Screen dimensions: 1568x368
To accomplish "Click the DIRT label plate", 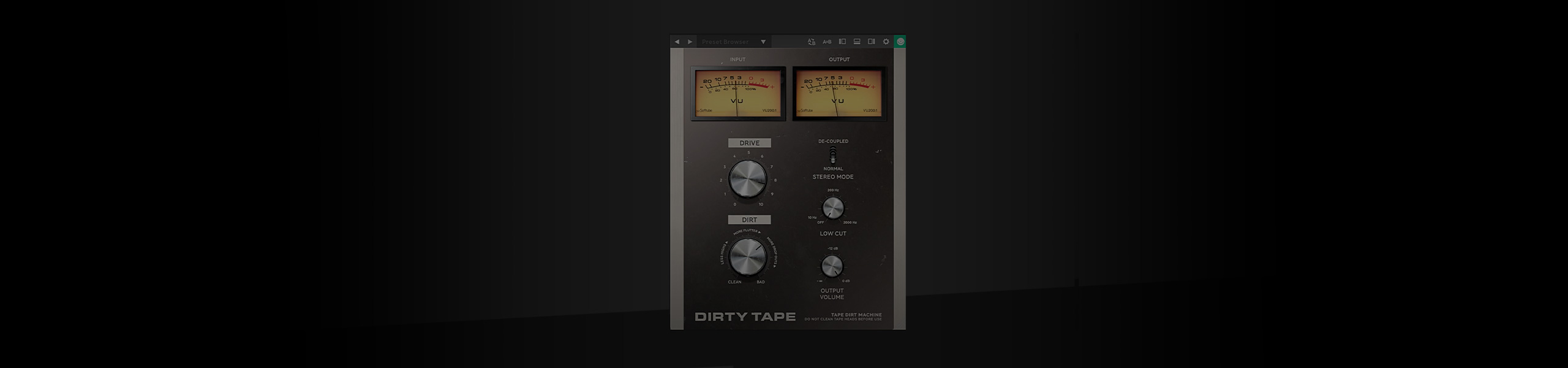I will (x=749, y=220).
